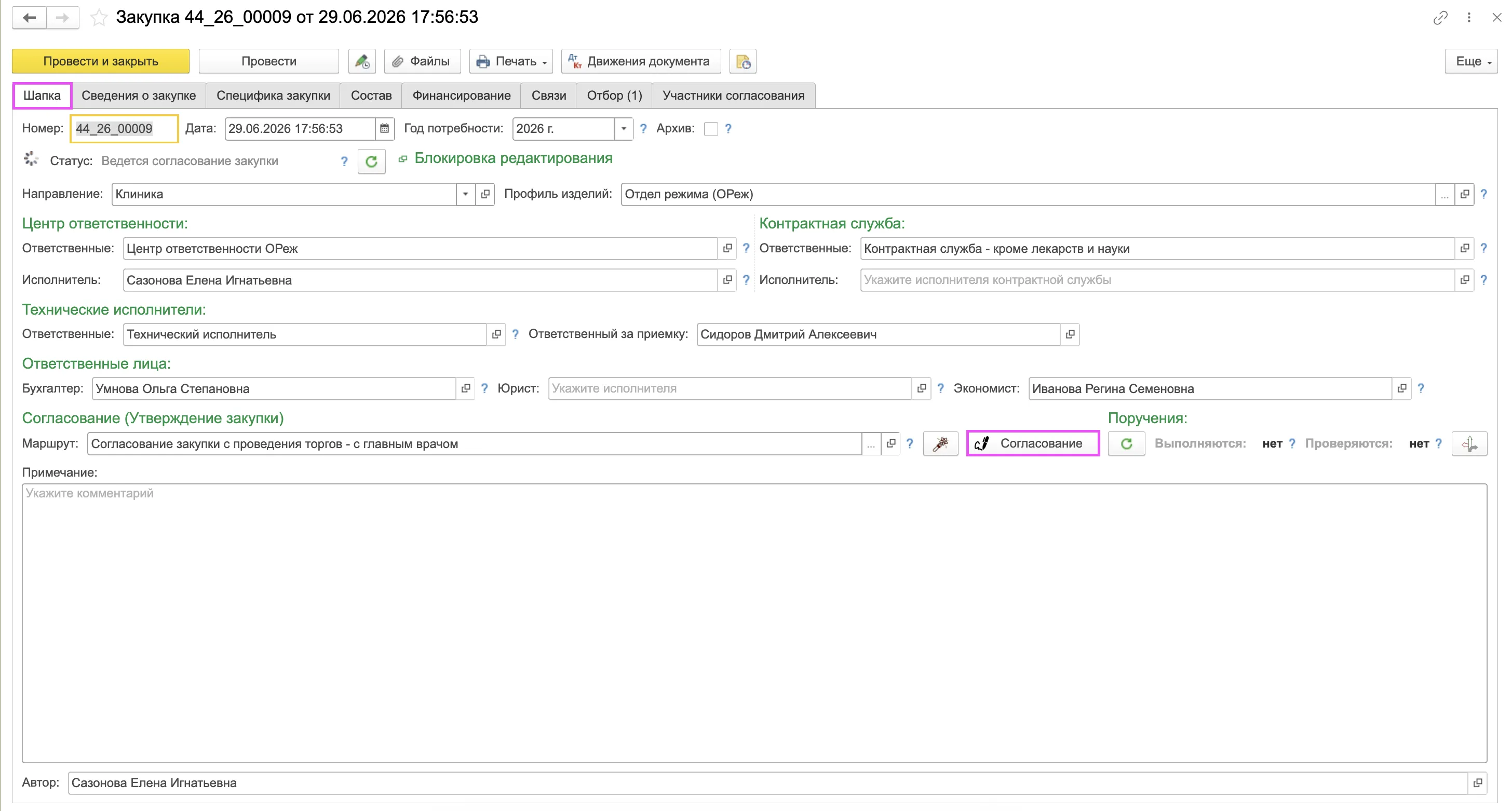Add document to favorites with star icon
The height and width of the screenshot is (811, 1512).
[x=99, y=18]
